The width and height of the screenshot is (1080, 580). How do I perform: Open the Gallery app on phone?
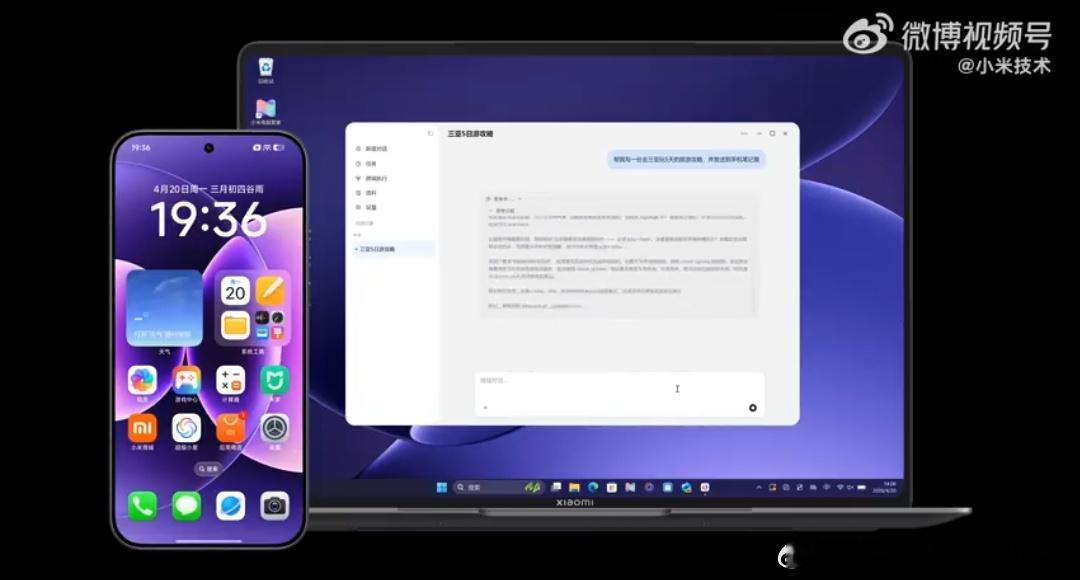pyautogui.click(x=143, y=380)
